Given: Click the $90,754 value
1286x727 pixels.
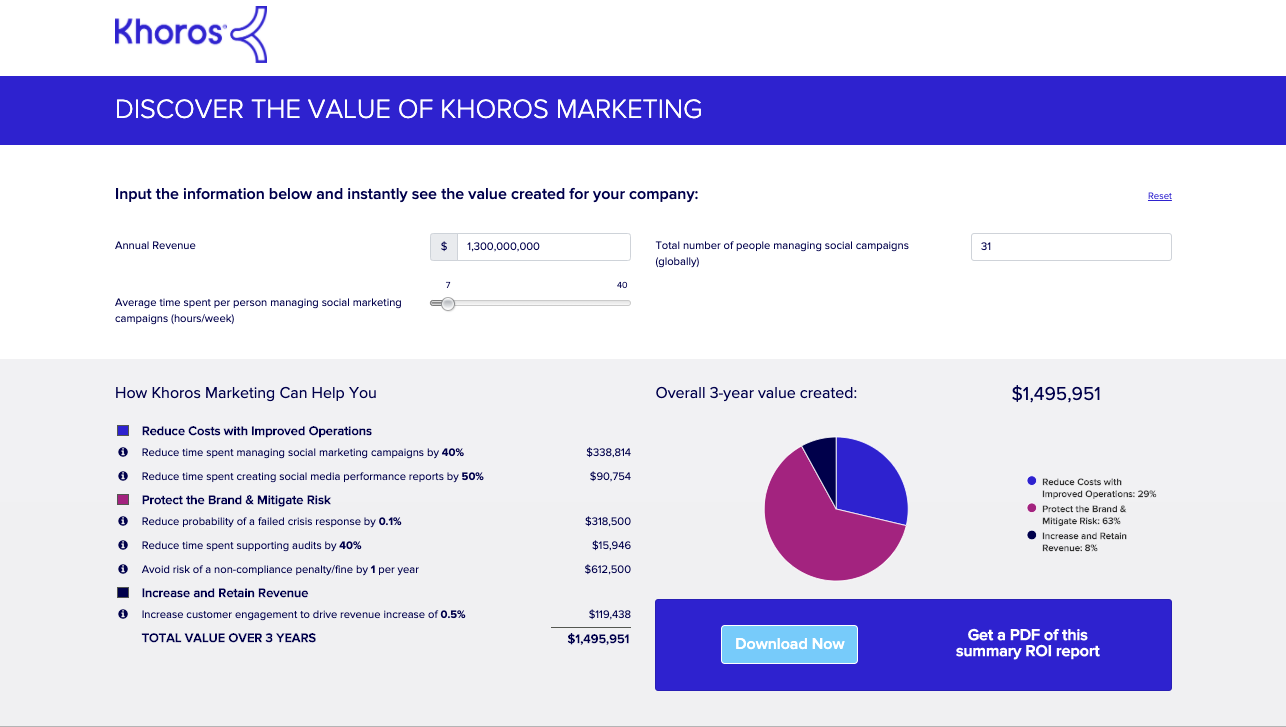Looking at the screenshot, I should [x=610, y=476].
